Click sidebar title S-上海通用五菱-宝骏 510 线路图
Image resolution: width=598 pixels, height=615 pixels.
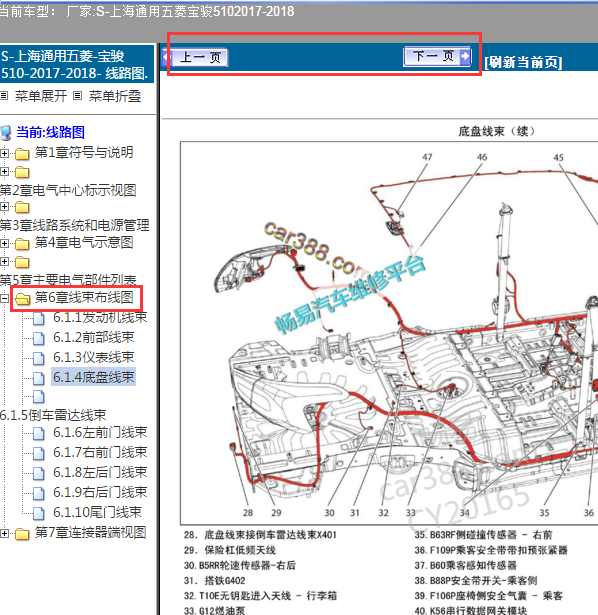coord(75,64)
